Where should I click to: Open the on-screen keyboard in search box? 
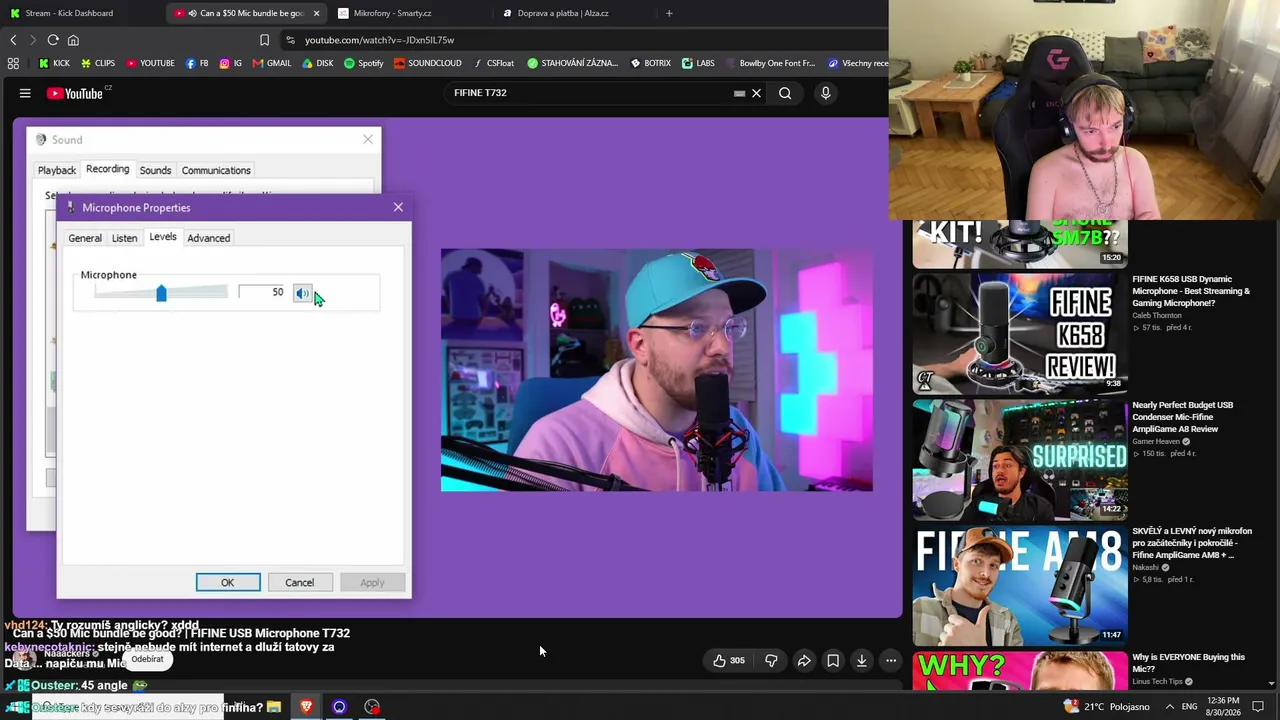coord(739,93)
